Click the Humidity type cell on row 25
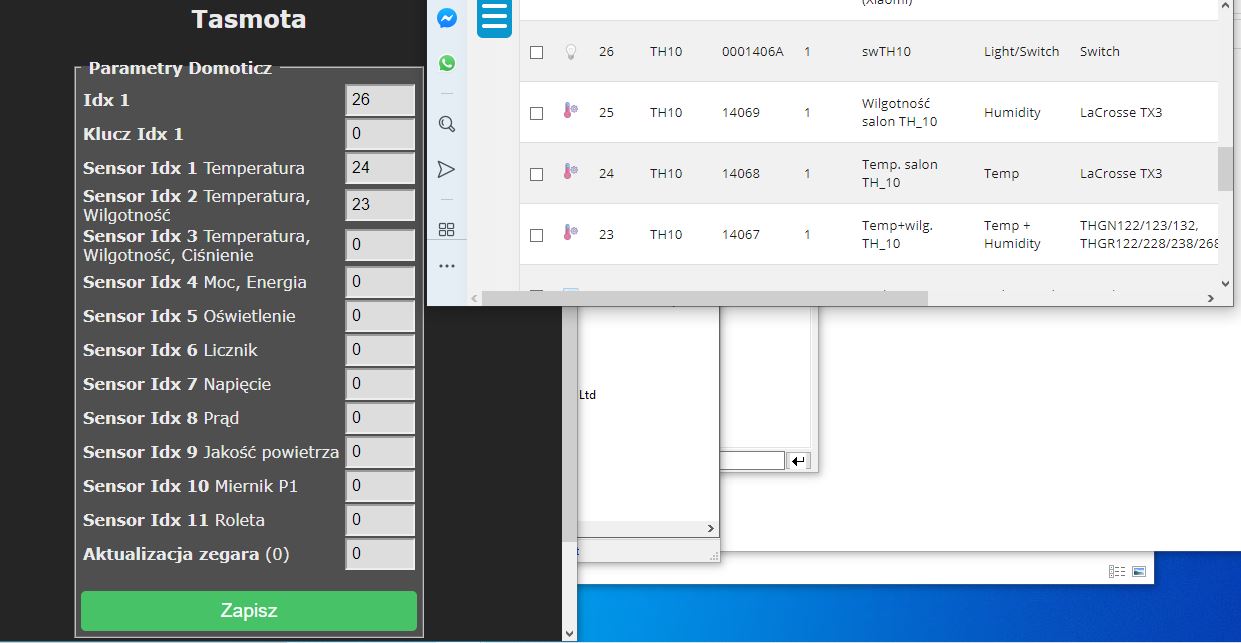The height and width of the screenshot is (643, 1241). (1012, 112)
